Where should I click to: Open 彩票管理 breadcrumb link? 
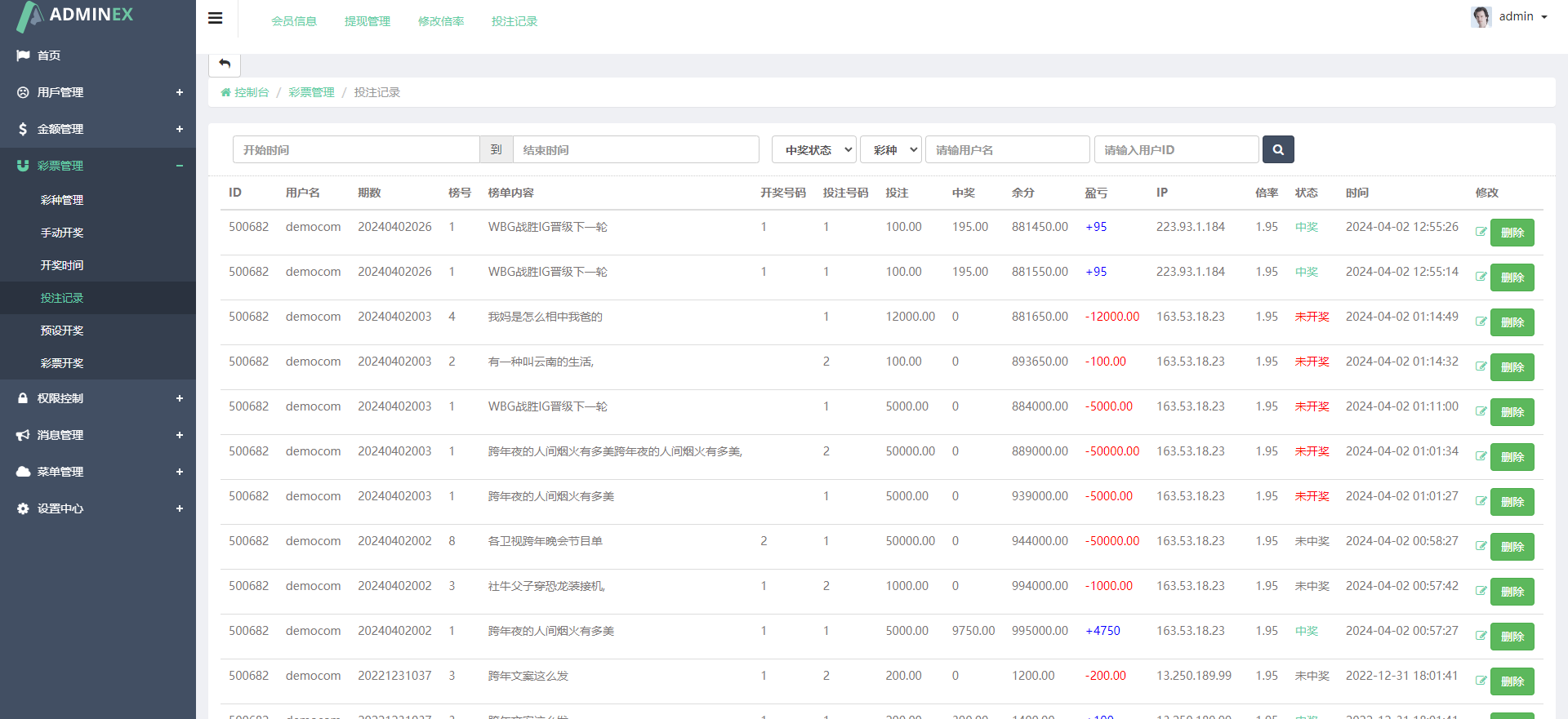point(311,93)
